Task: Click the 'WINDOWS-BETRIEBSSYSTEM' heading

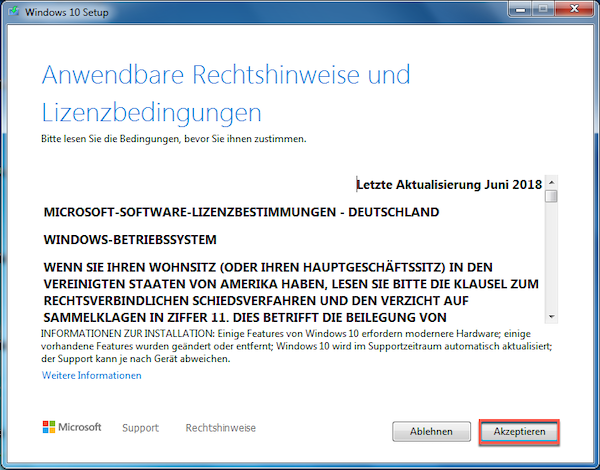Action: click(x=130, y=240)
